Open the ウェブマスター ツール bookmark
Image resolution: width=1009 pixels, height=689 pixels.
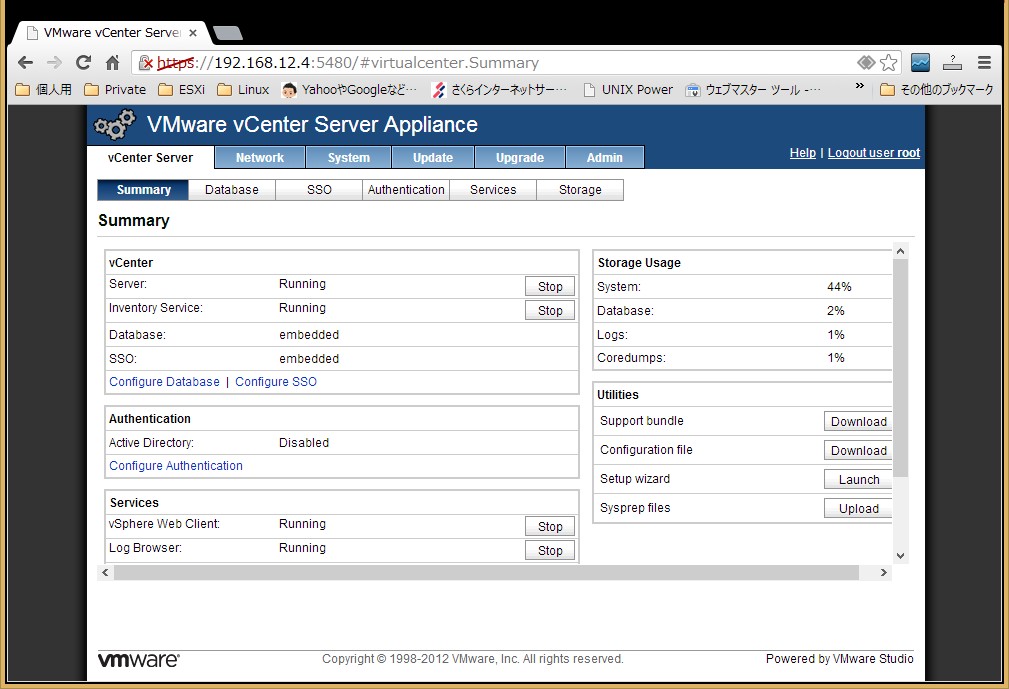[x=753, y=89]
